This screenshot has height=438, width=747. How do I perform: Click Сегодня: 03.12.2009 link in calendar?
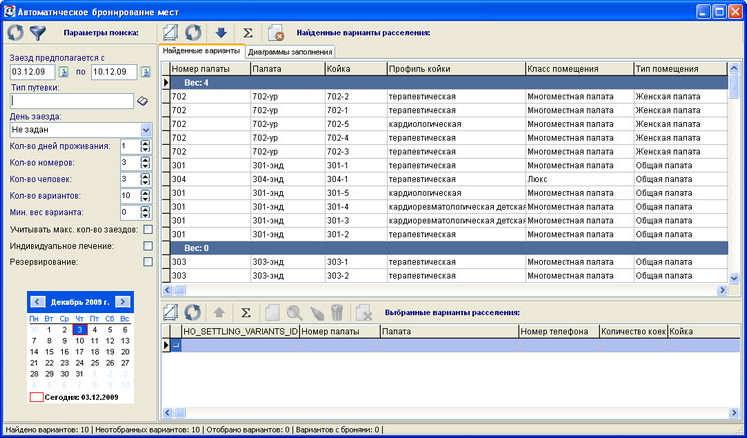click(74, 397)
